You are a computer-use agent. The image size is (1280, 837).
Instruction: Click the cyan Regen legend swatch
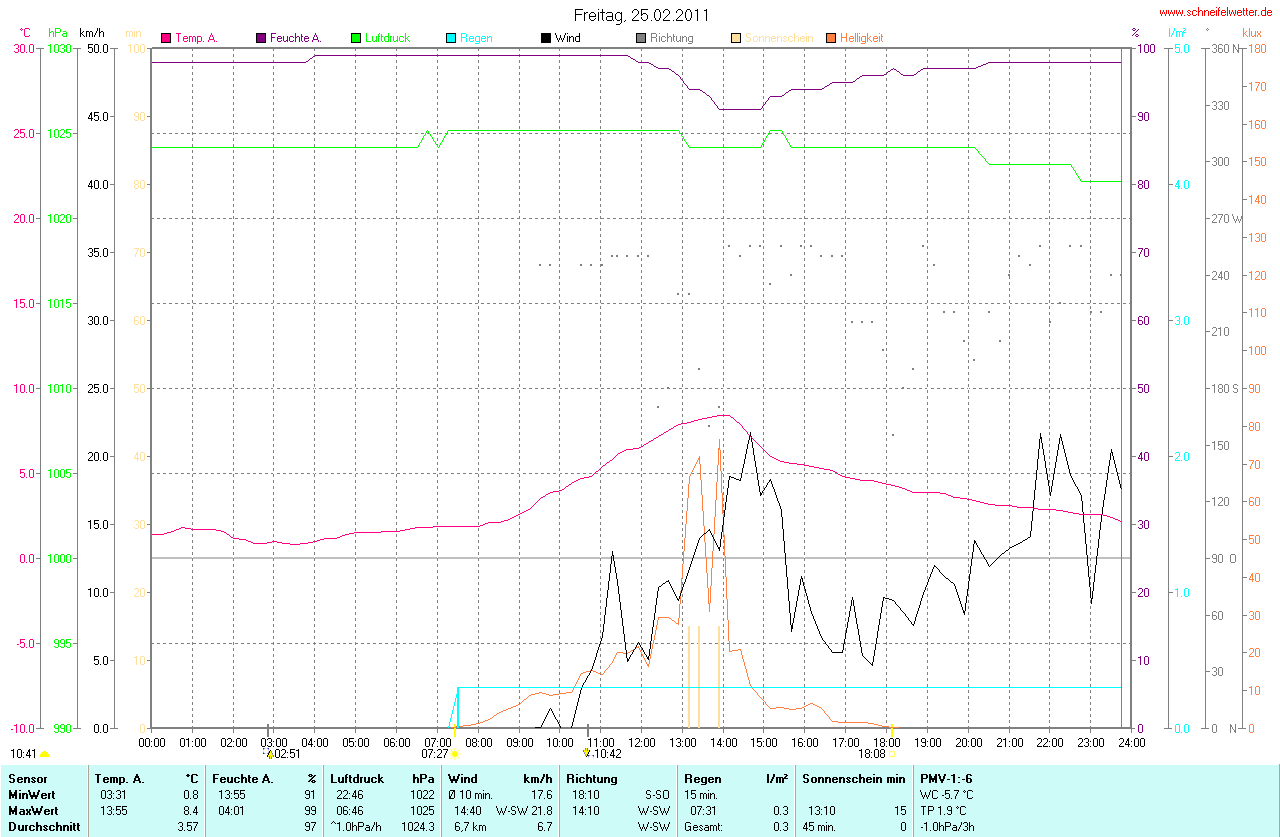tap(451, 38)
